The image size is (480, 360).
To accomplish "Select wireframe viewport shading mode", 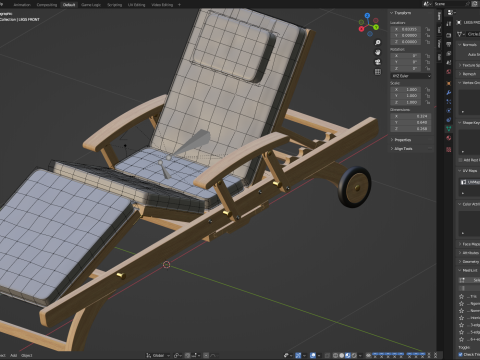I will pyautogui.click(x=335, y=355).
